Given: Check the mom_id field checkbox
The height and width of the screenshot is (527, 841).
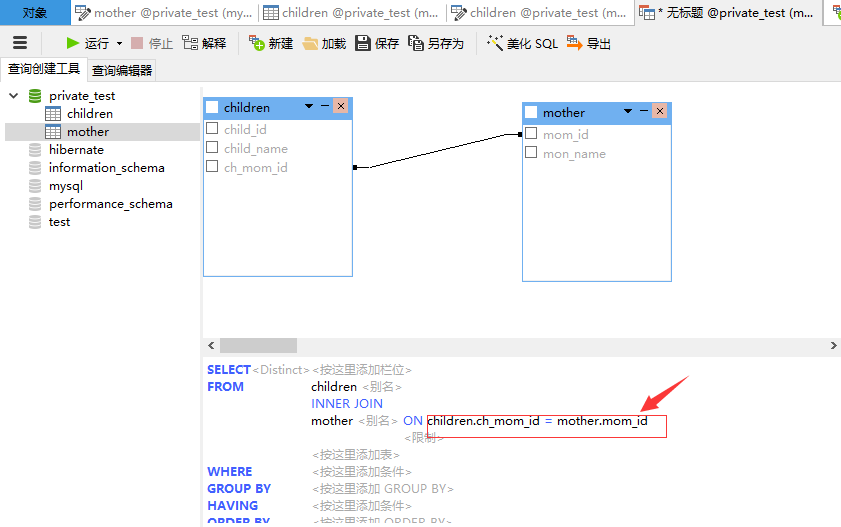Looking at the screenshot, I should [531, 133].
